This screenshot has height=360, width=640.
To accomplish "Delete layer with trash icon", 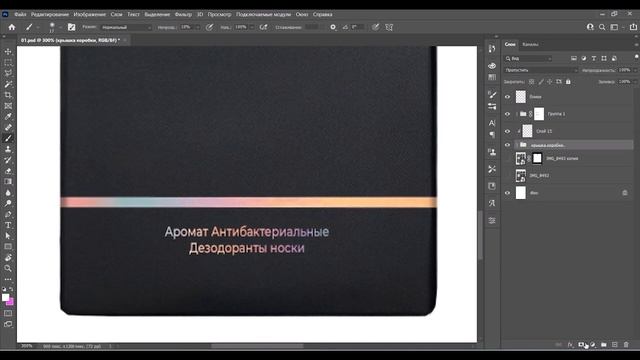I will click(x=626, y=345).
